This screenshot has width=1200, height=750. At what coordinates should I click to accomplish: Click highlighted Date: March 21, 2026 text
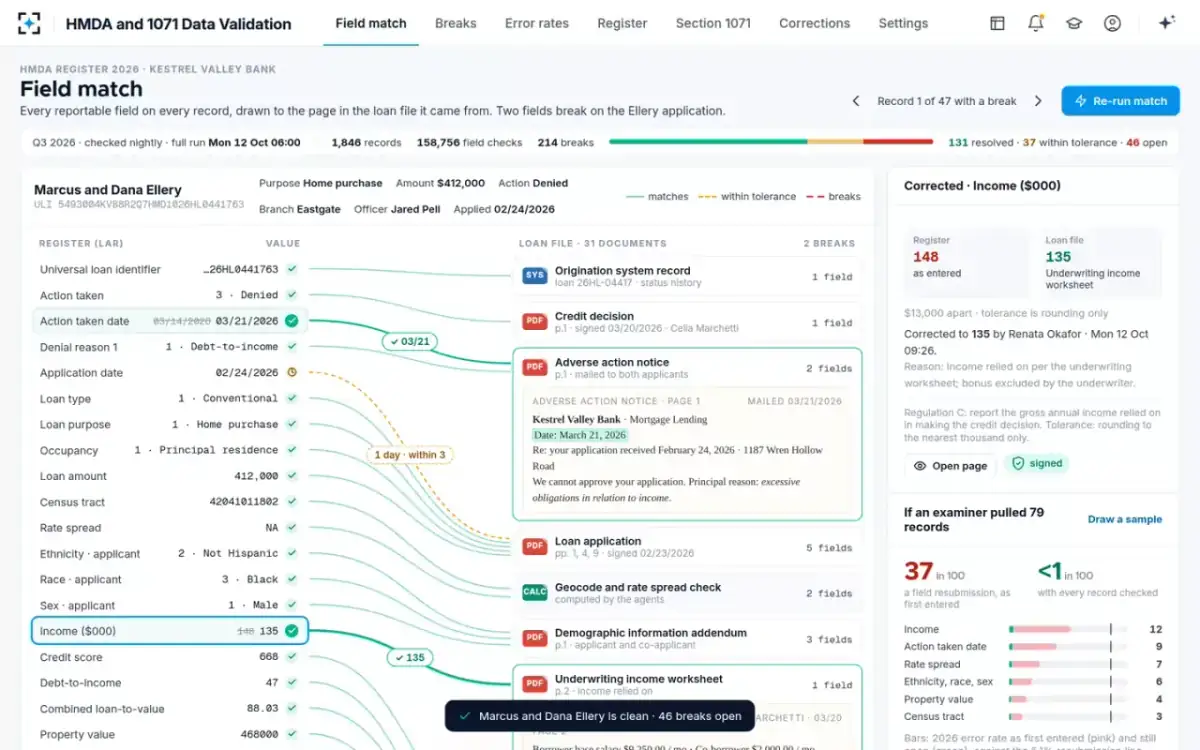point(580,435)
